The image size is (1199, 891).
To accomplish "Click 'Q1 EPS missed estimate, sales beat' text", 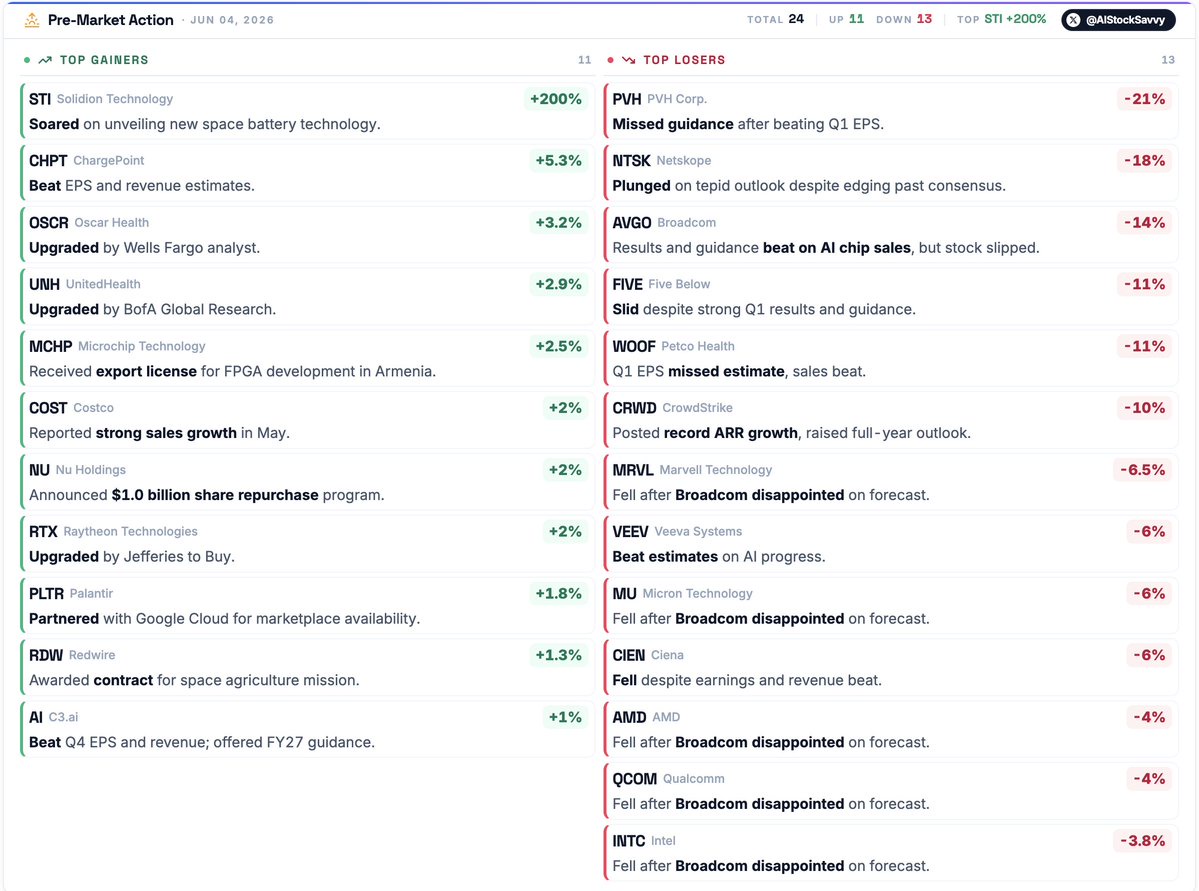I will point(739,372).
